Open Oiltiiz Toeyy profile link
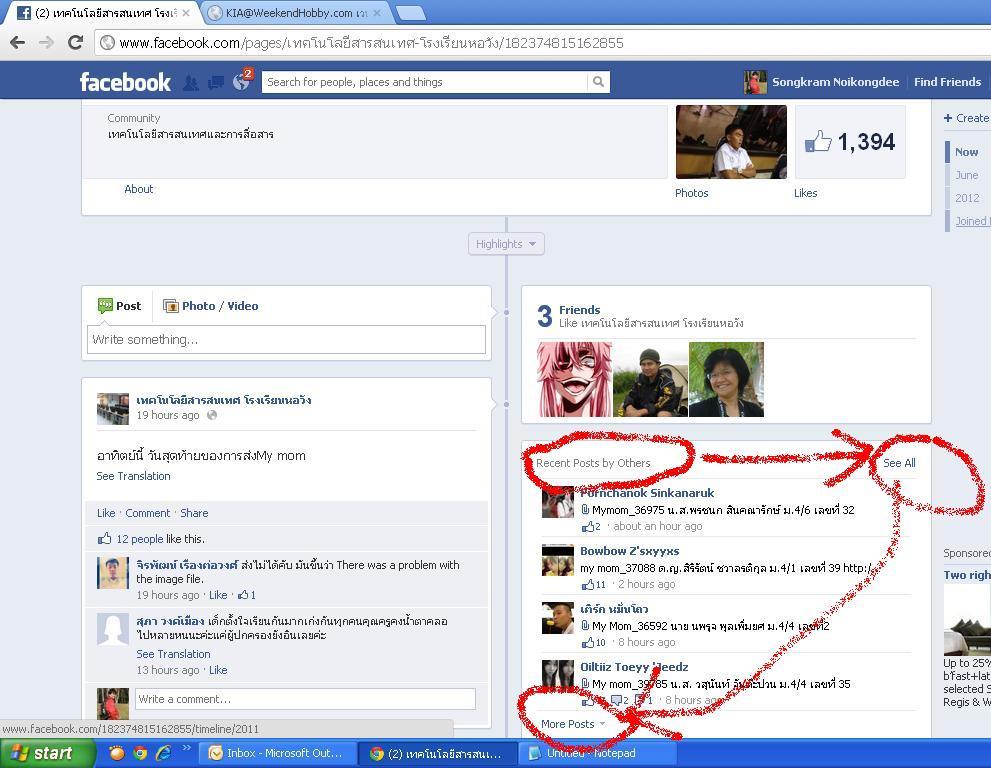This screenshot has width=991, height=768. coord(634,667)
